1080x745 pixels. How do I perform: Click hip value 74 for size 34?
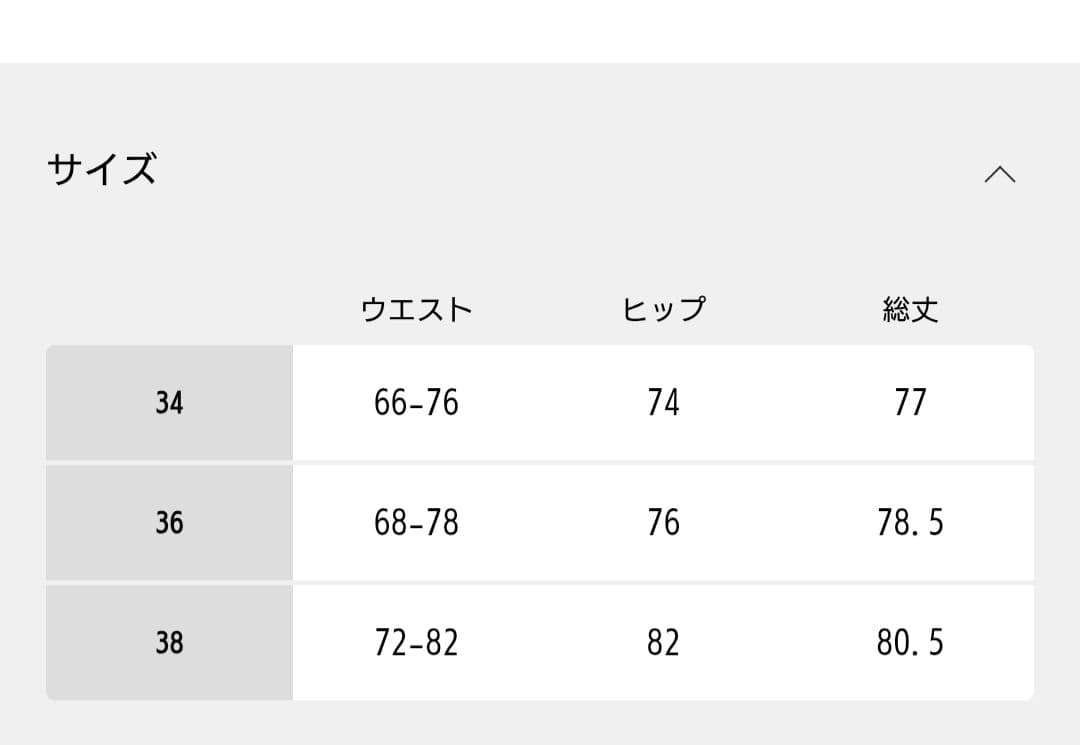click(663, 403)
